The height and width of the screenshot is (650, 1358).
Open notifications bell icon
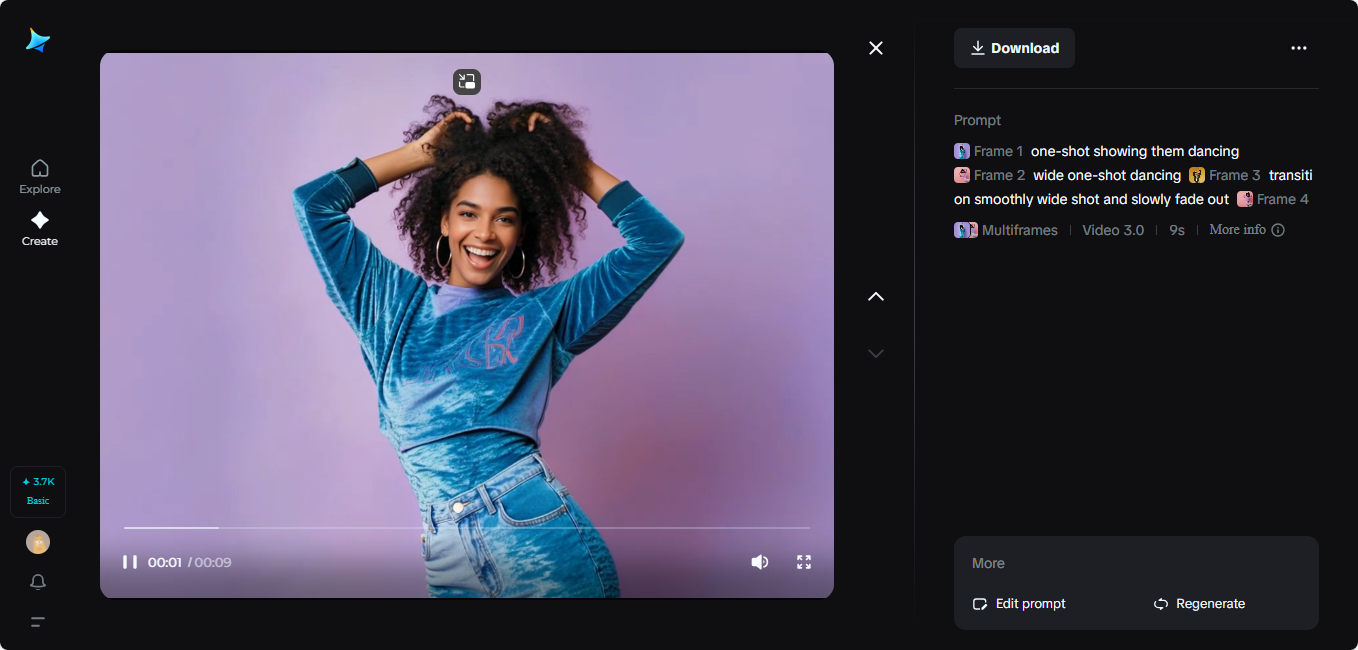coord(38,582)
